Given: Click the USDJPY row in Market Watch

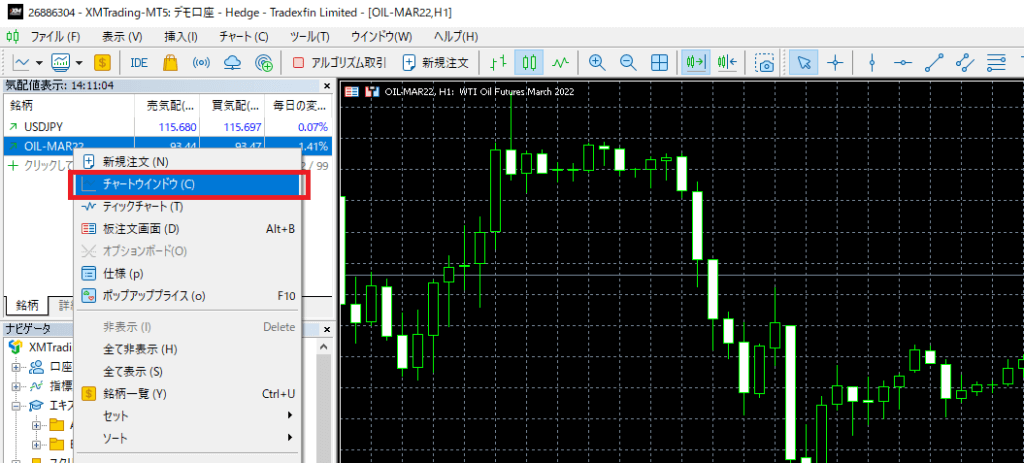Looking at the screenshot, I should coord(167,126).
